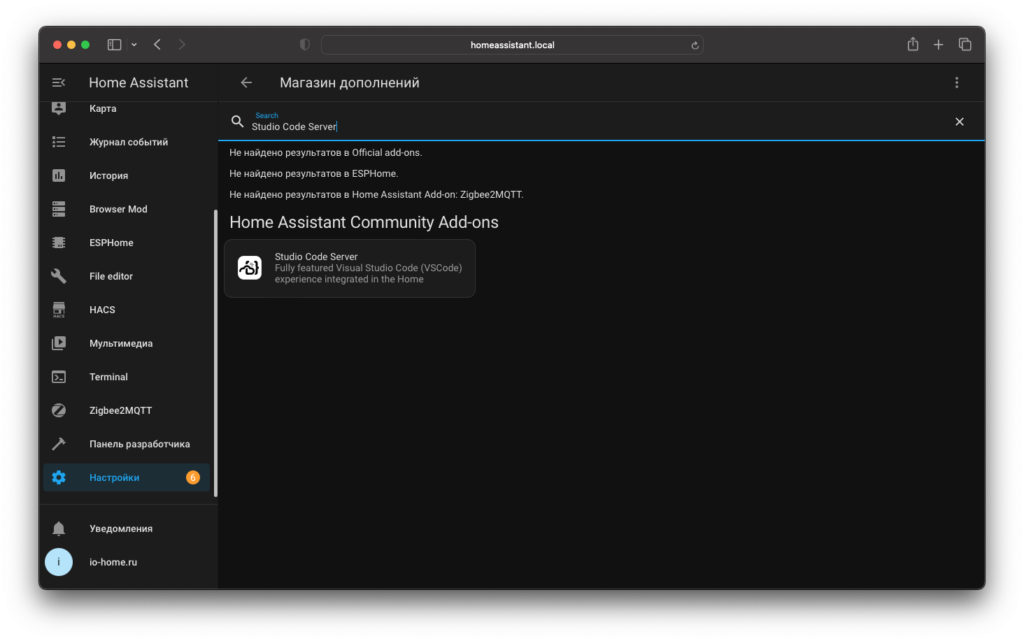Viewport: 1024px width, 641px height.
Task: Click the Настройки notification badge 6
Action: (x=193, y=477)
